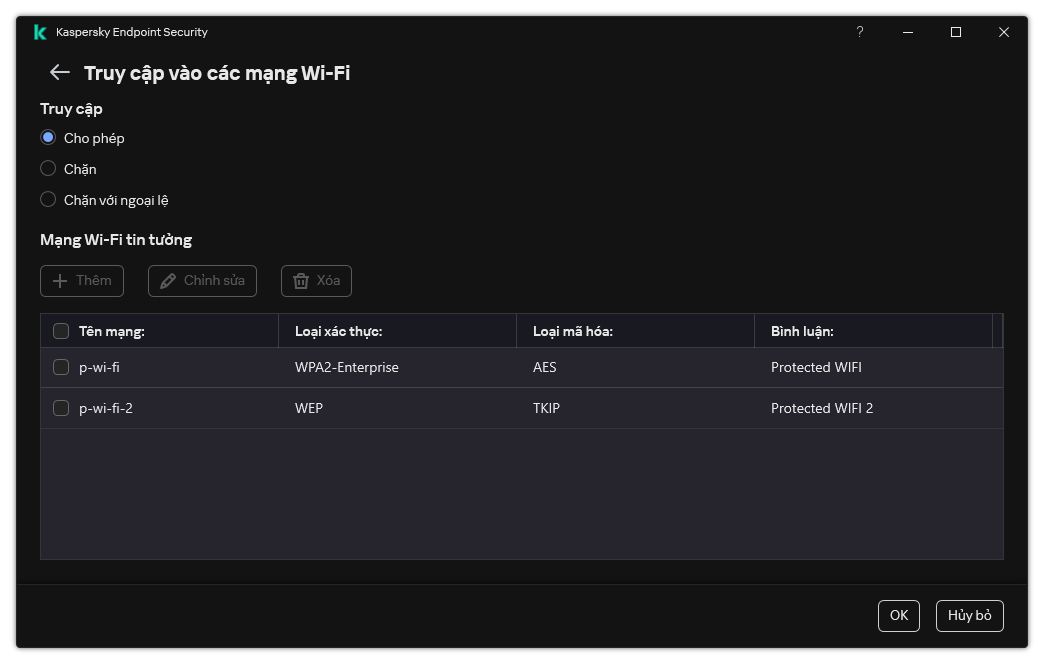
Task: Select the Protected WIFI 2 comment cell
Action: (822, 408)
